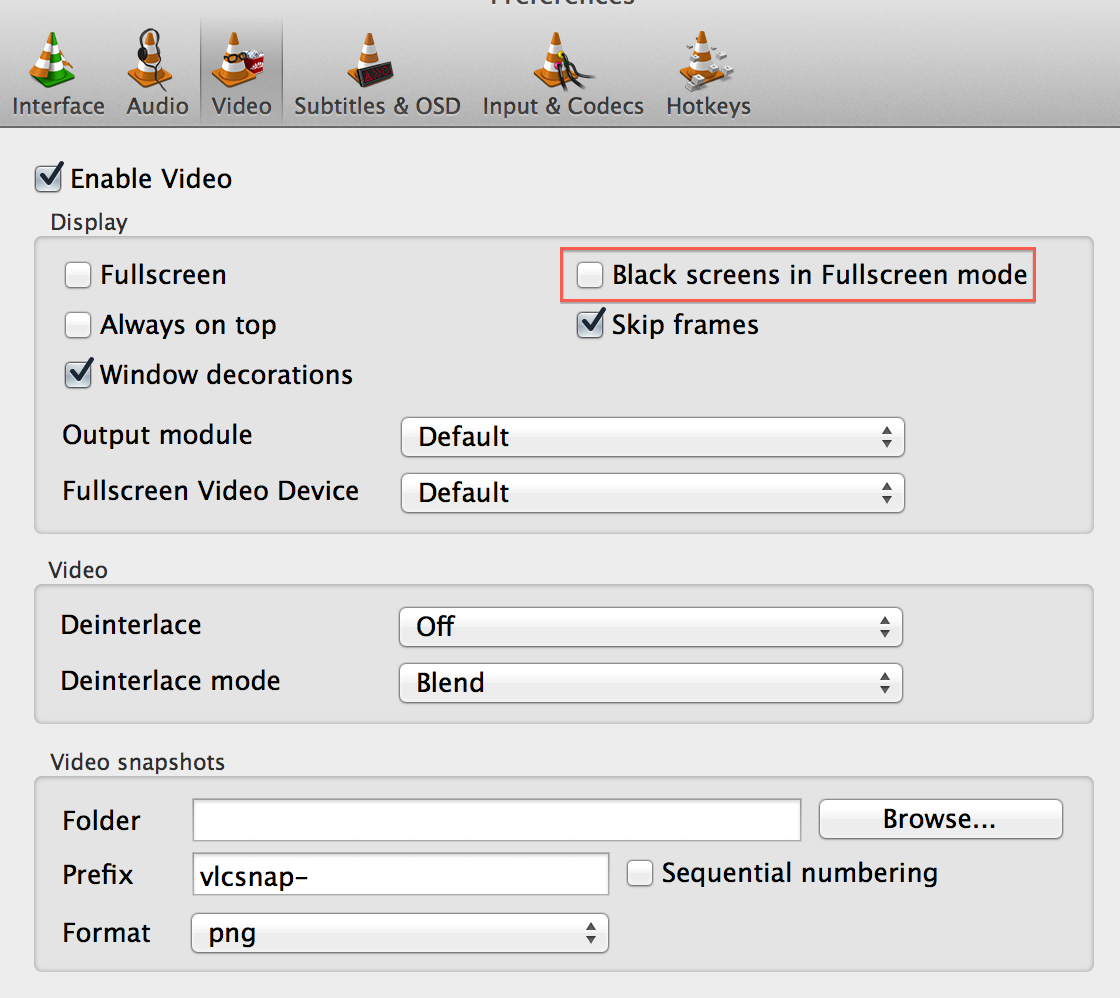
Task: Enable Always on top checkbox
Action: pos(78,324)
